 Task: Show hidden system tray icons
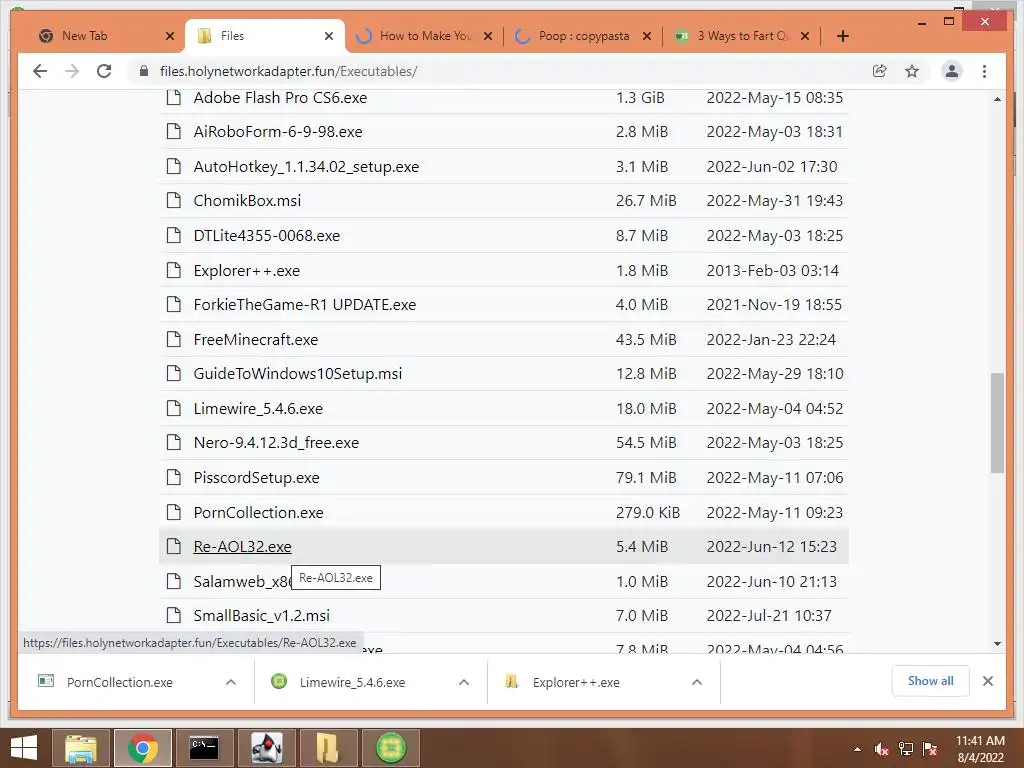tap(857, 749)
